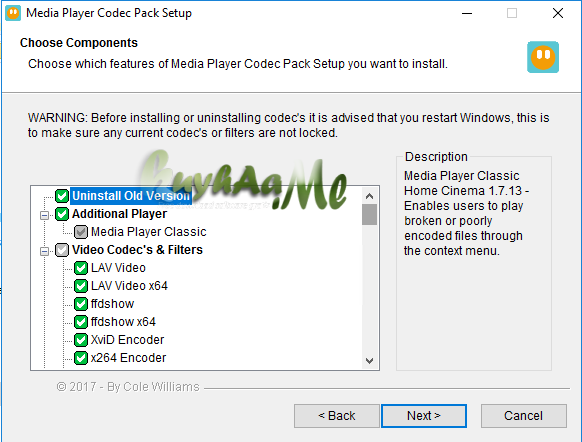This screenshot has height=442, width=582.
Task: Uncheck the LAV Video x64 checkbox
Action: click(x=81, y=286)
